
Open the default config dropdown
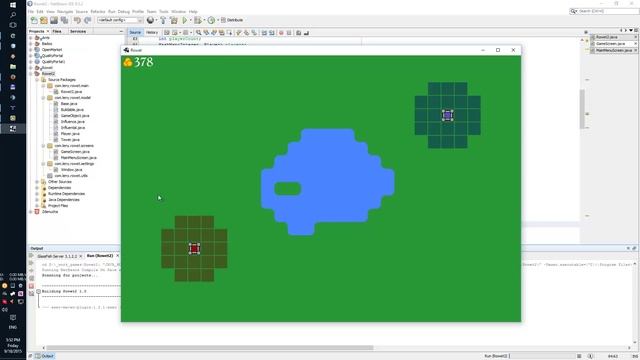point(120,20)
